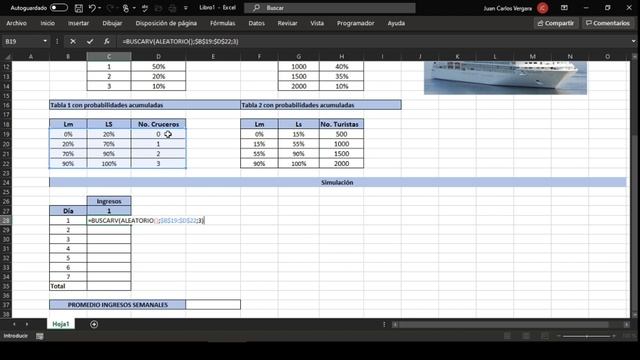Click the previous sheet navigation arrow
Image resolution: width=640 pixels, height=360 pixels.
14,324
